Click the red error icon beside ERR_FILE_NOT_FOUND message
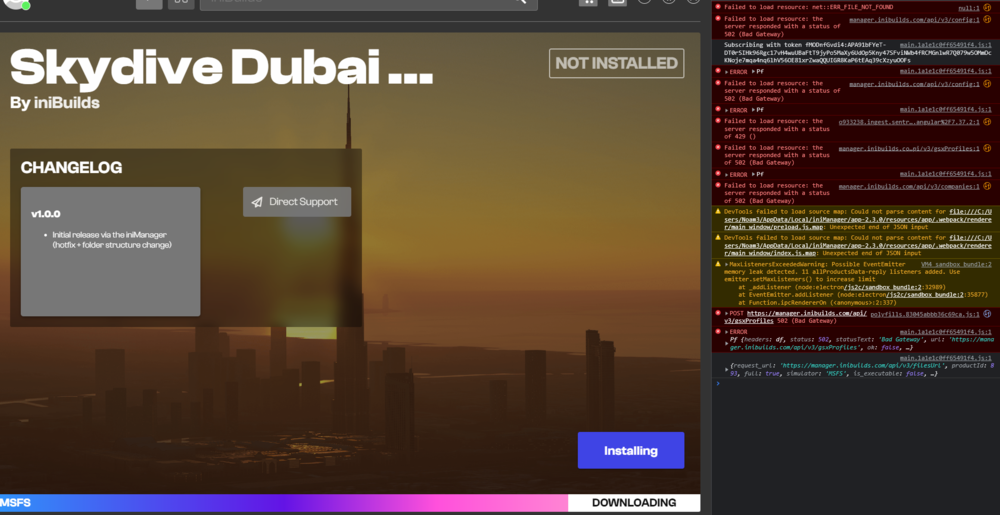Image resolution: width=1000 pixels, height=515 pixels. (718, 7)
